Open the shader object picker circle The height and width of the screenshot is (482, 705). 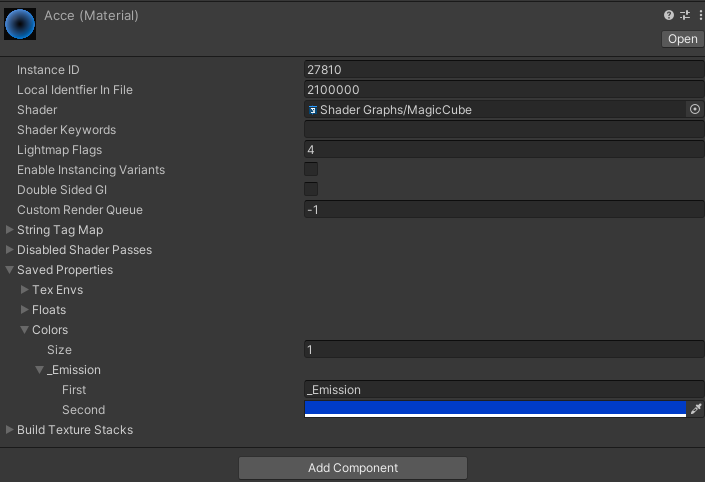[x=695, y=109]
